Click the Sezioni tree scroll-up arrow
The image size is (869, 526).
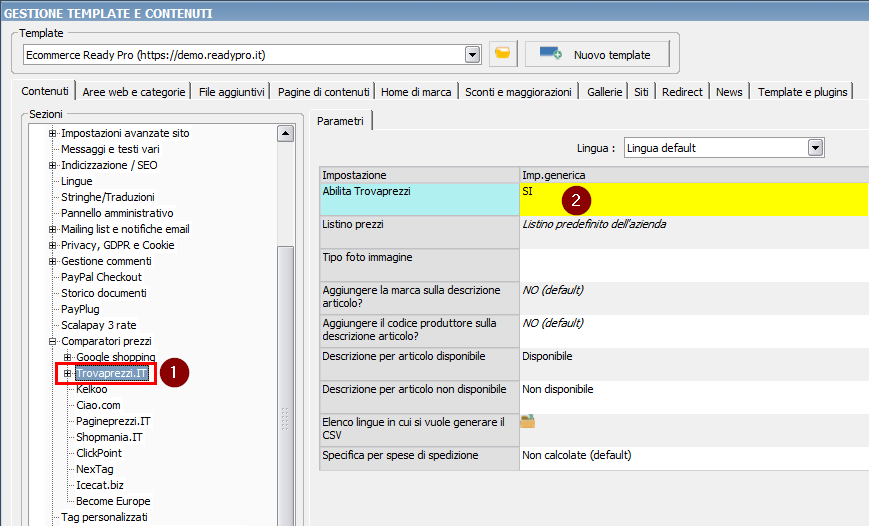[285, 133]
